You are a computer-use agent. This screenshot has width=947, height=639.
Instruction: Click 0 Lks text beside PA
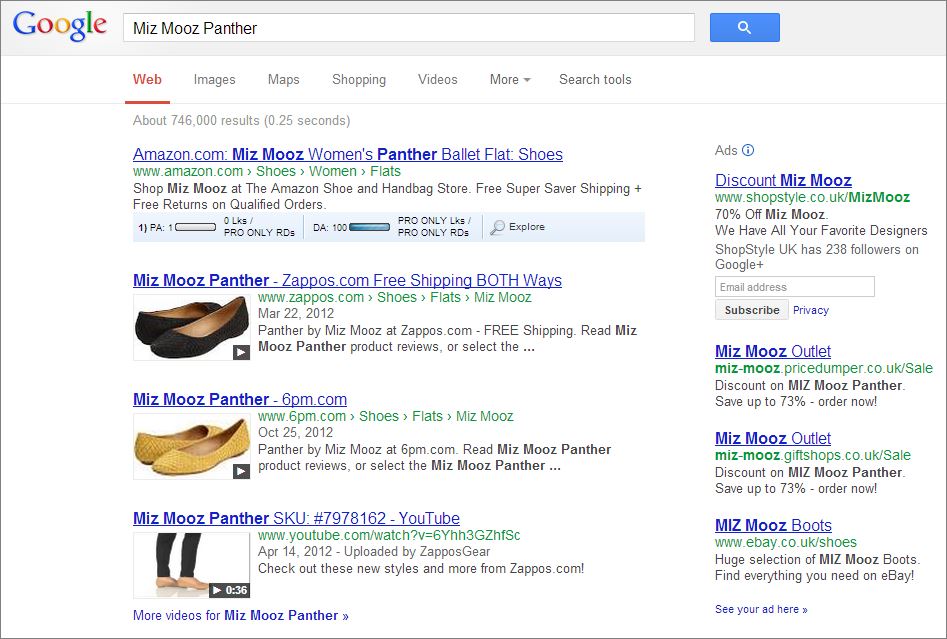click(x=239, y=221)
